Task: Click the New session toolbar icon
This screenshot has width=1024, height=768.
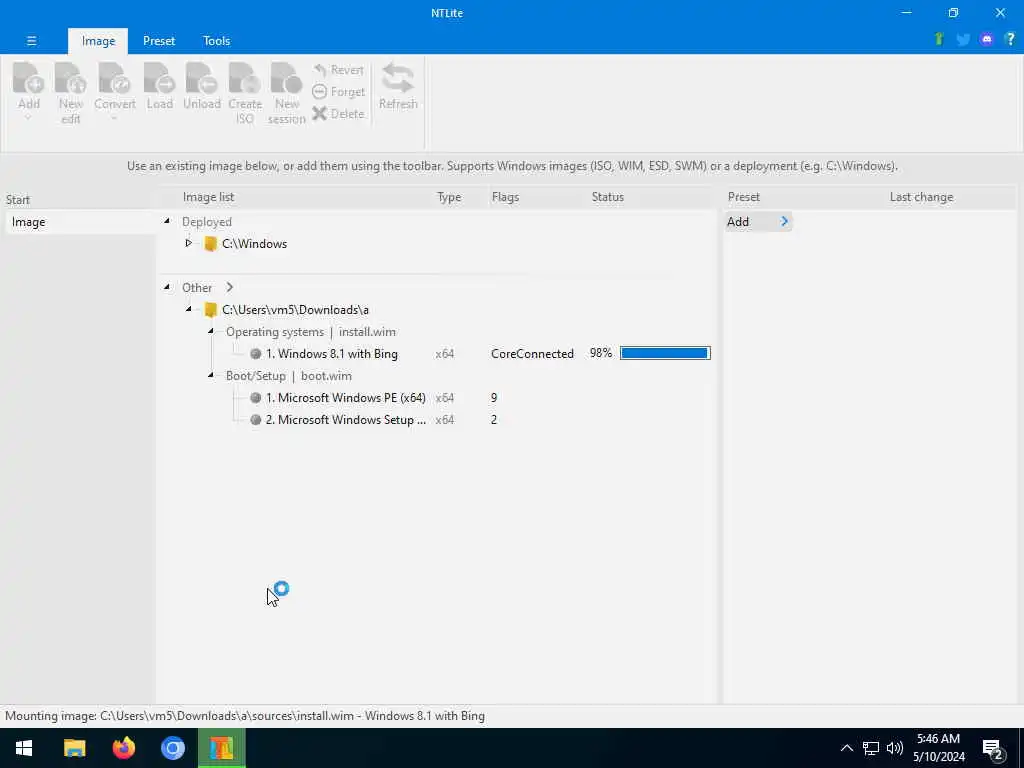Action: 287,78
